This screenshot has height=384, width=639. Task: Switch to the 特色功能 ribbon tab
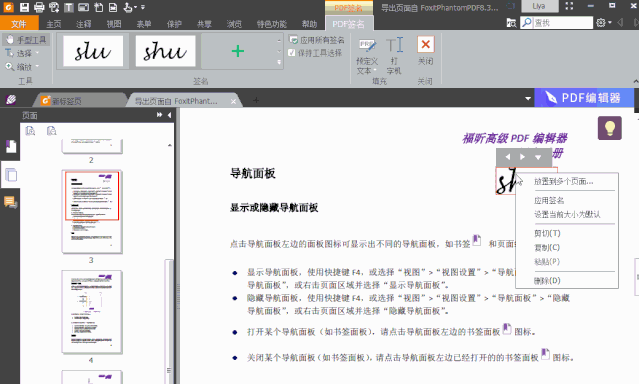point(271,24)
